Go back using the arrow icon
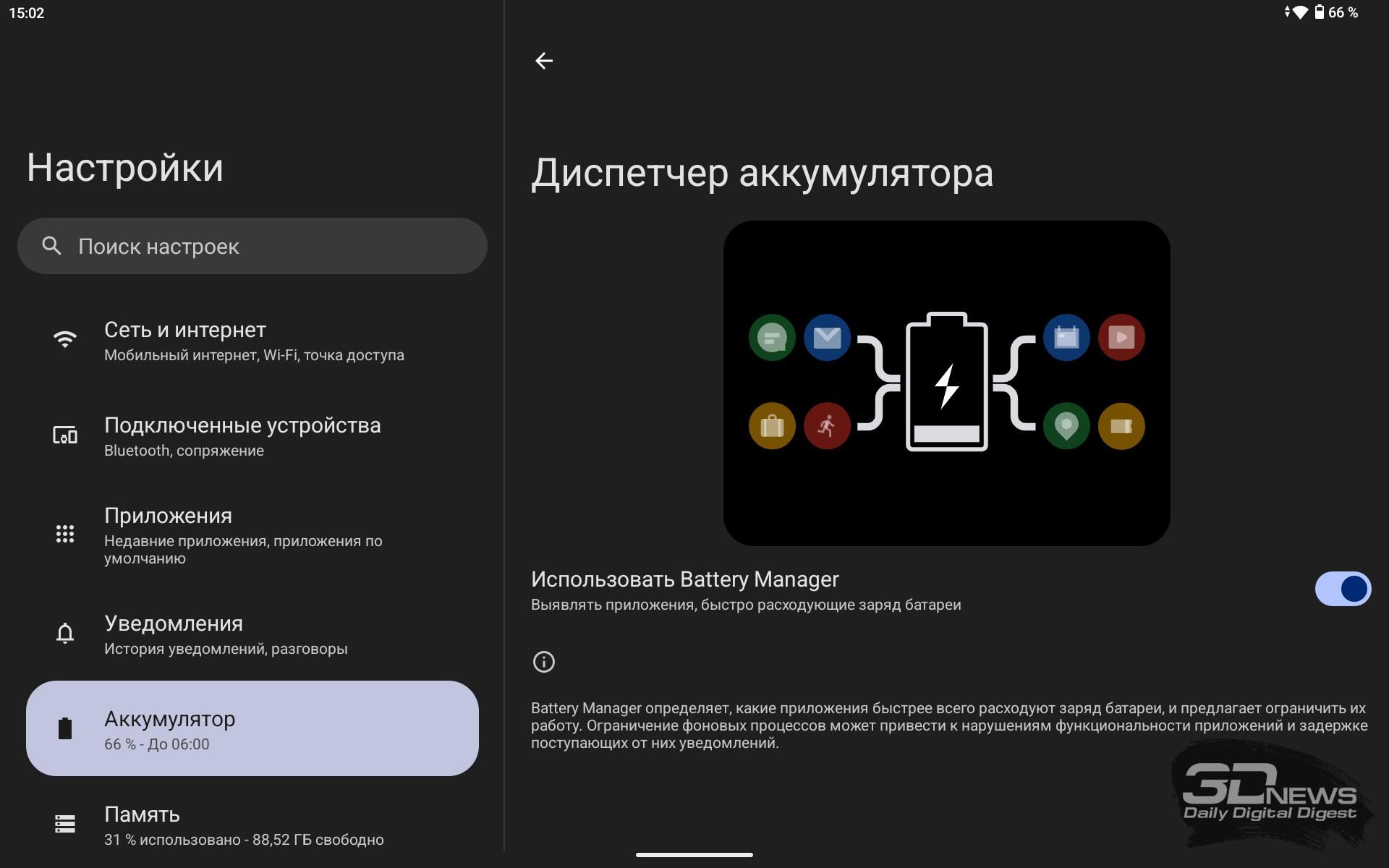The width and height of the screenshot is (1389, 868). (x=544, y=61)
